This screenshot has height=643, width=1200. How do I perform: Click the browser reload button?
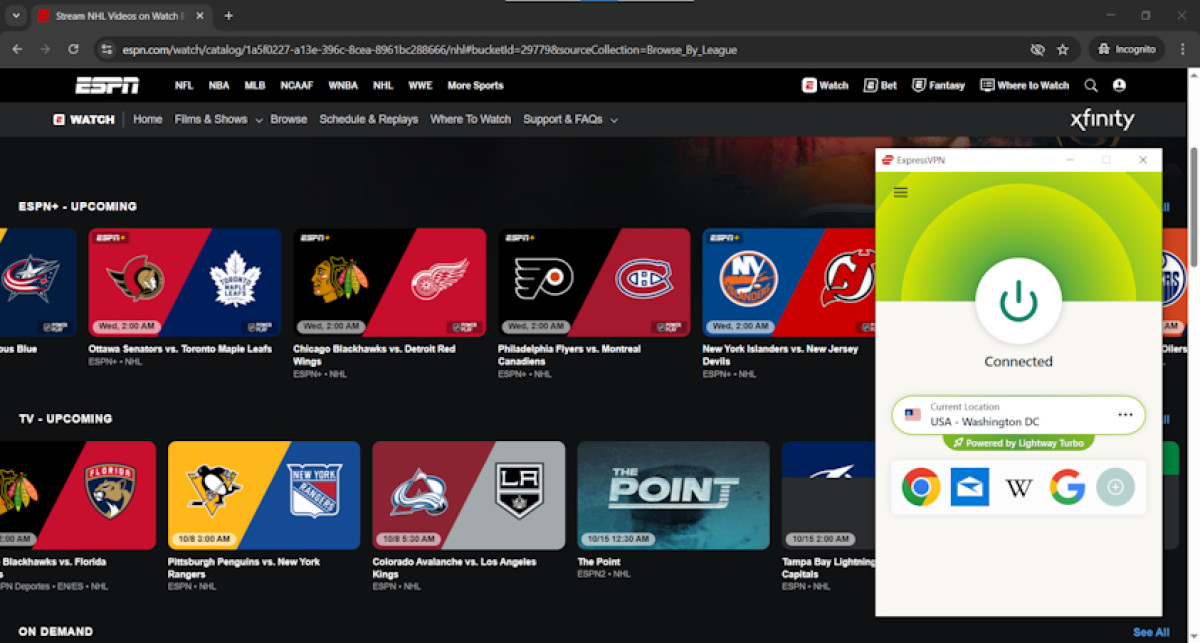[x=73, y=49]
